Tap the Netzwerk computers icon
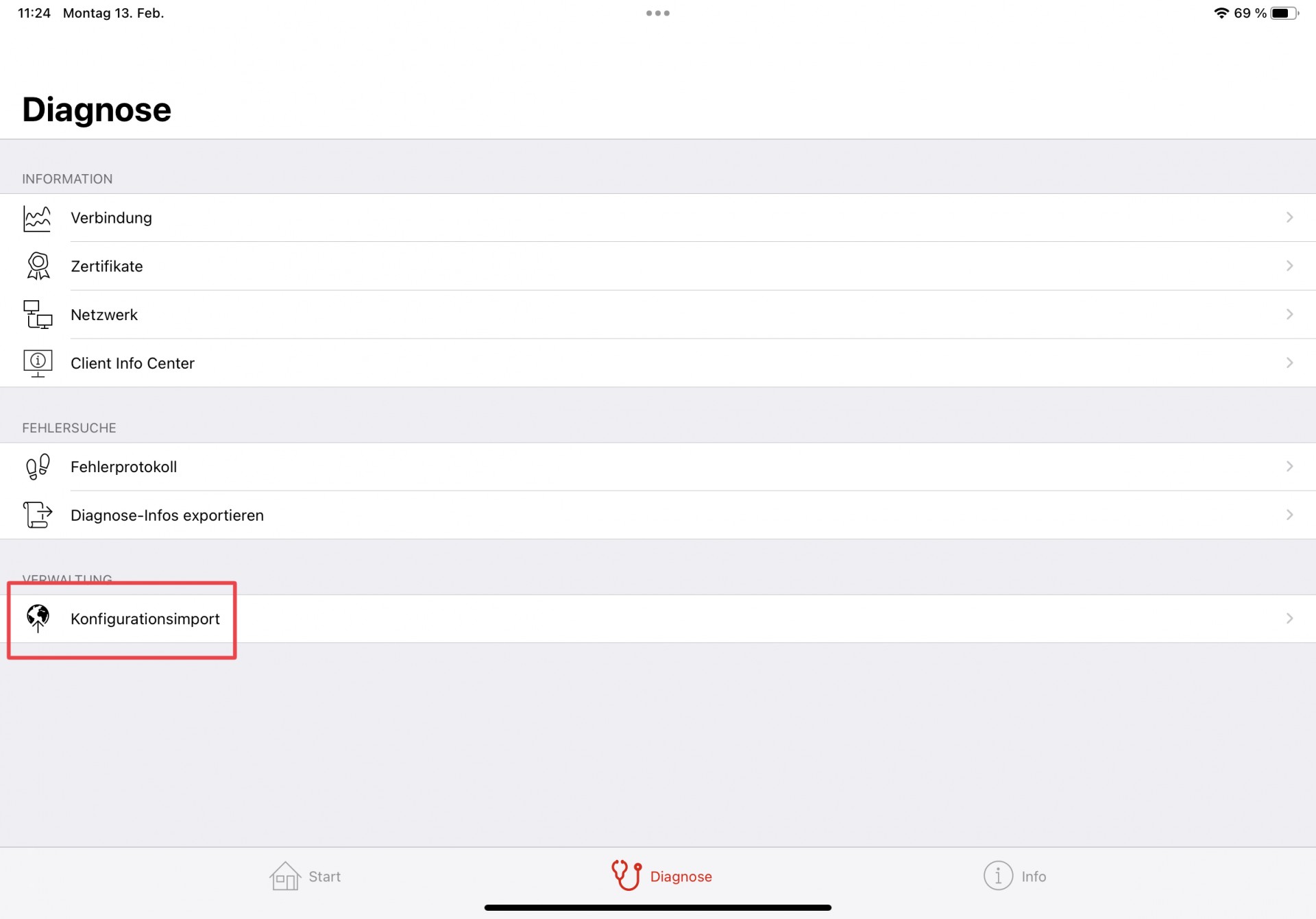Screen dimensions: 1316x919 [38, 315]
